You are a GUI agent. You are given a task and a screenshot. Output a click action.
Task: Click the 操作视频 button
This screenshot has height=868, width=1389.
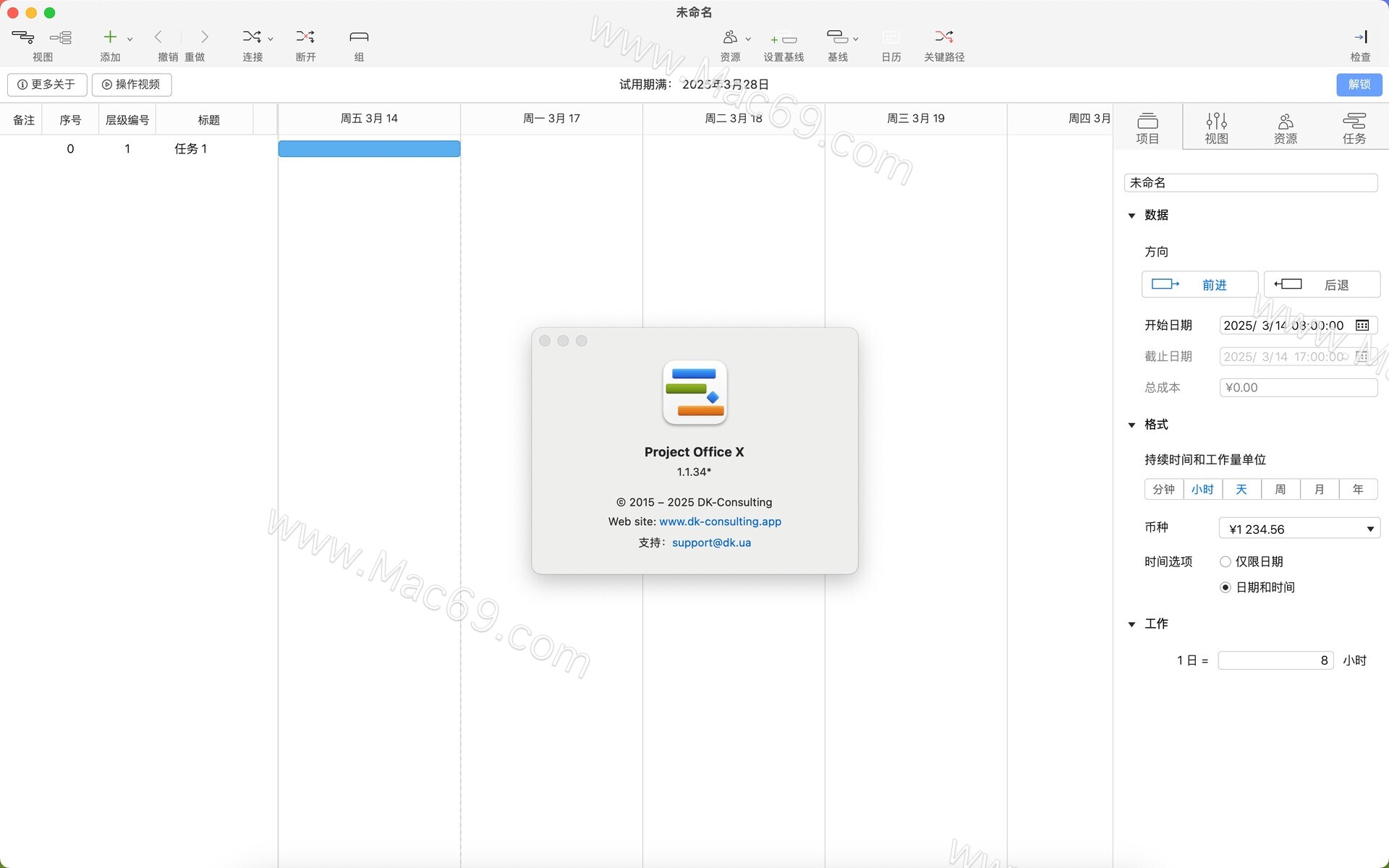tap(132, 85)
